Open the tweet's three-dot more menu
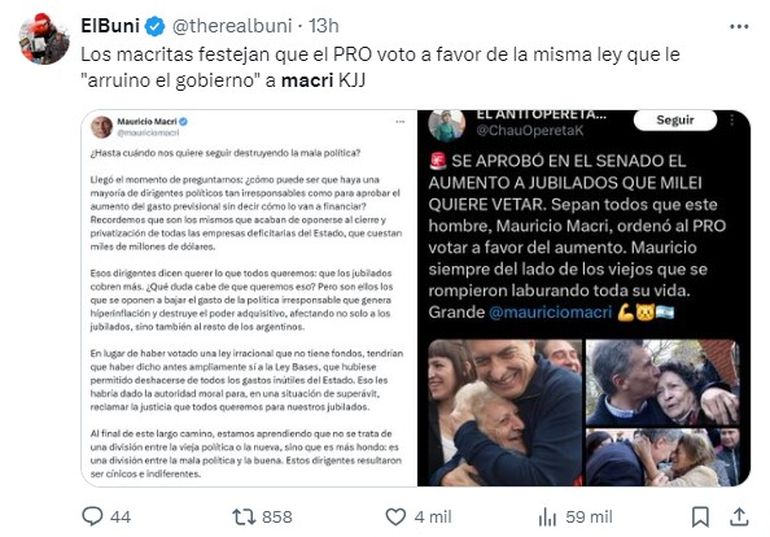Screen dimensions: 770x537 739,27
